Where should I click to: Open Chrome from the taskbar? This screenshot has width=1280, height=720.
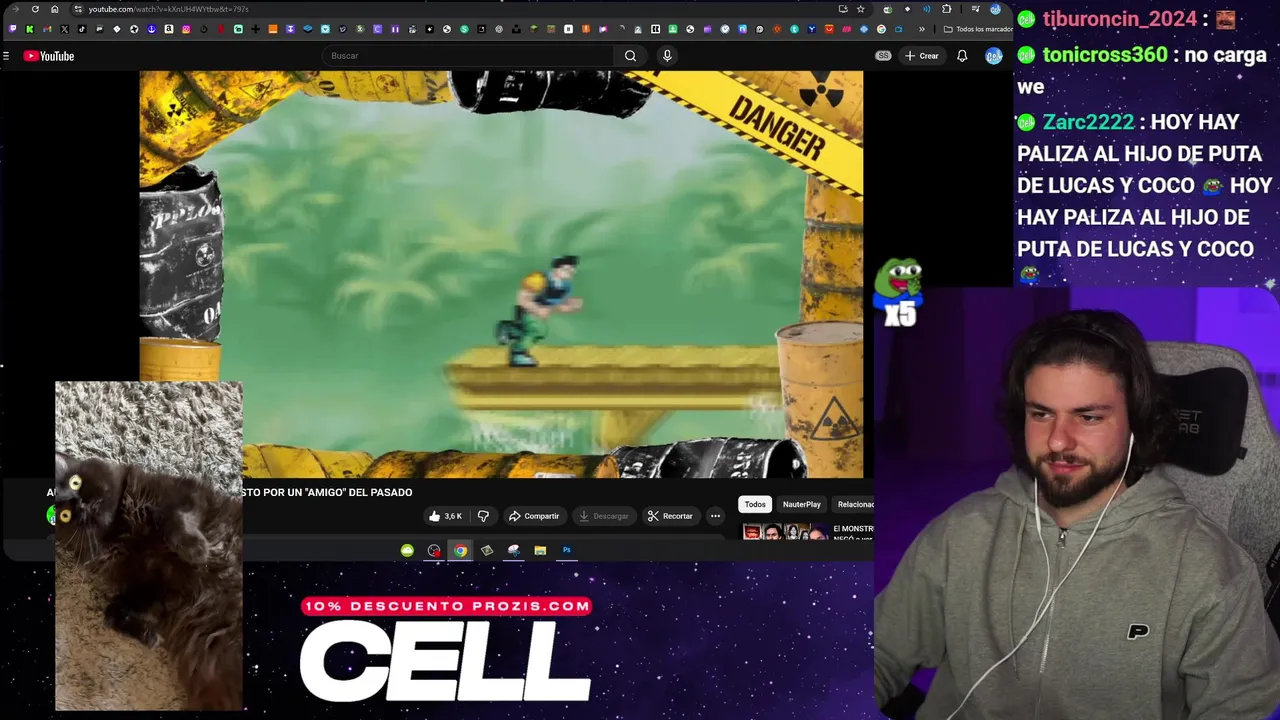(x=460, y=550)
